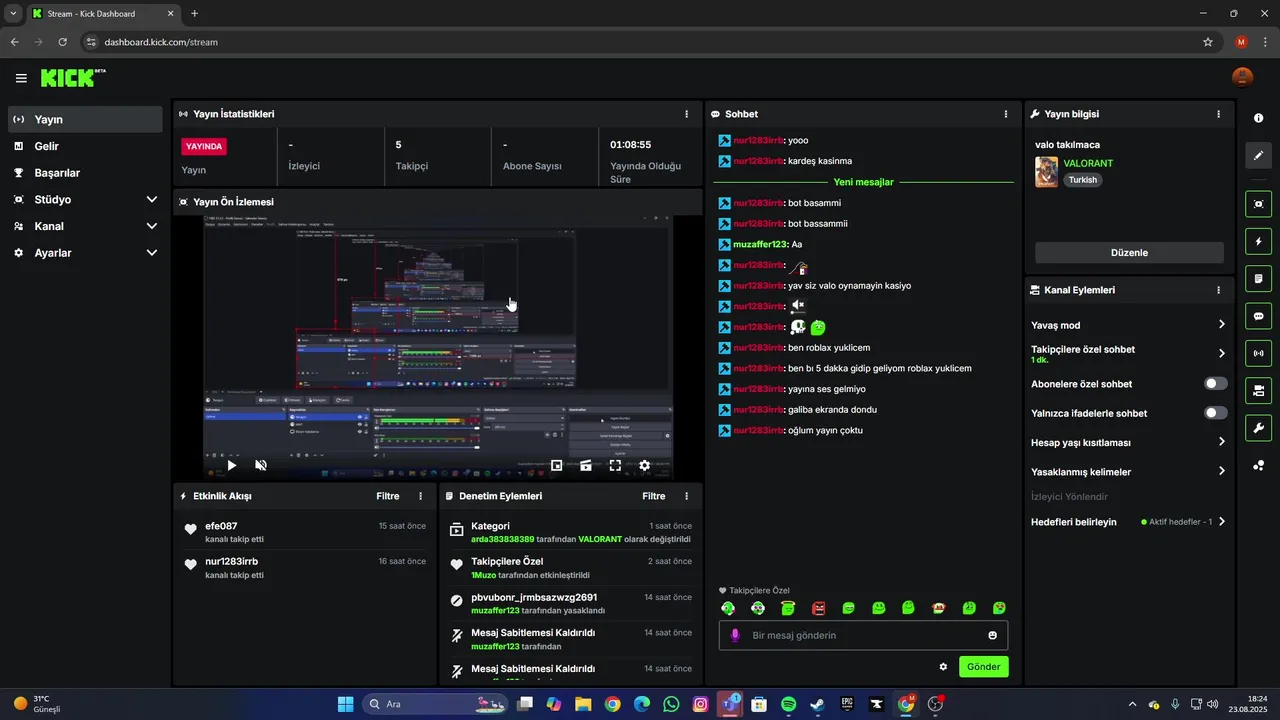Open the user profile avatar menu
The height and width of the screenshot is (720, 1280).
(1242, 78)
